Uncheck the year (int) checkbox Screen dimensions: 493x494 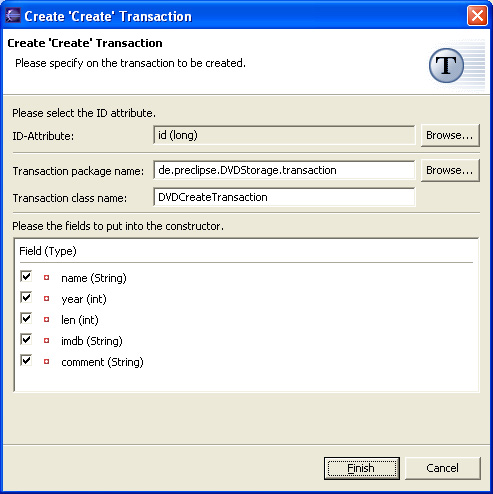coord(26,297)
